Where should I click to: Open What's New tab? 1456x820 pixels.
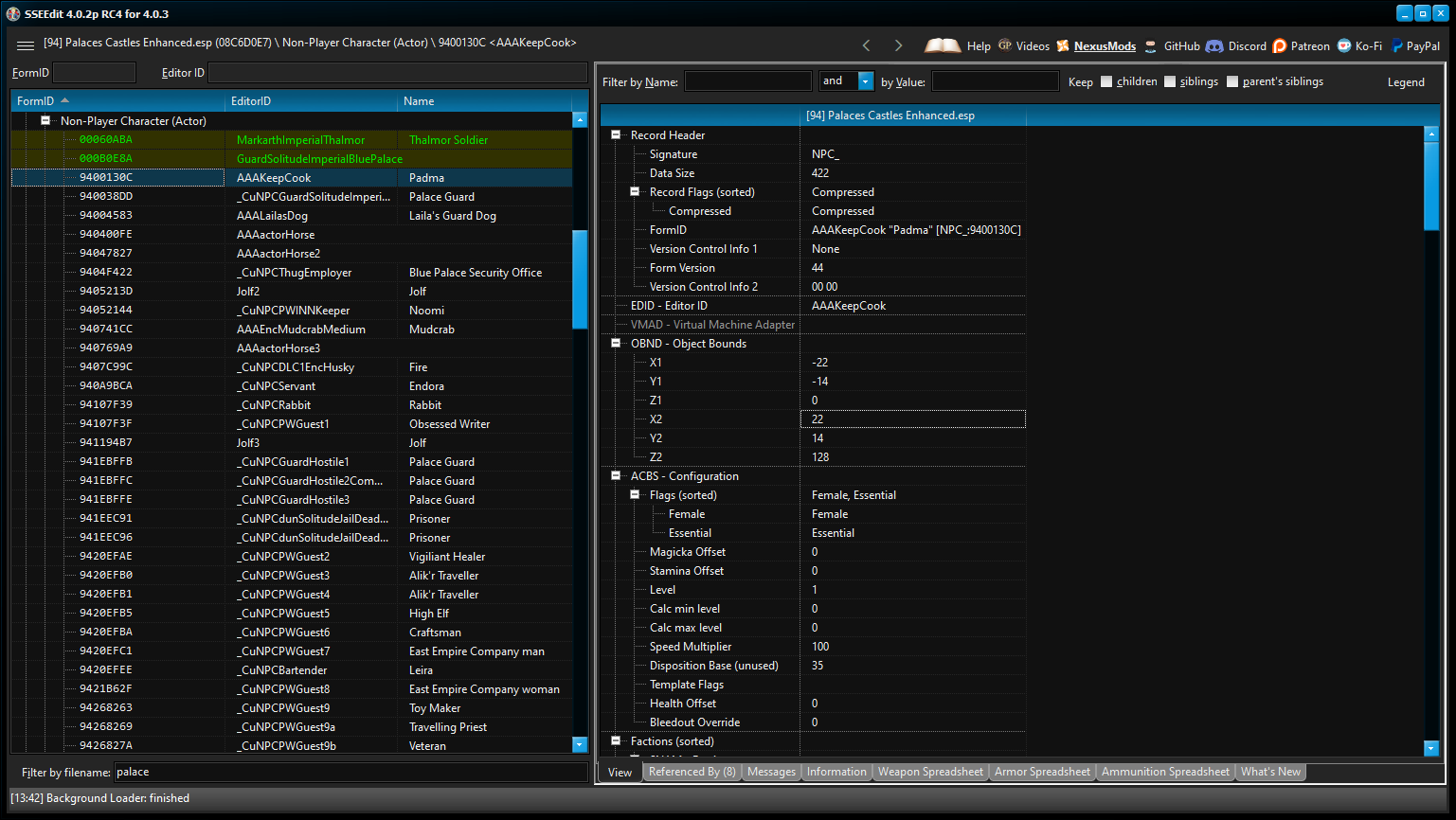(1270, 772)
